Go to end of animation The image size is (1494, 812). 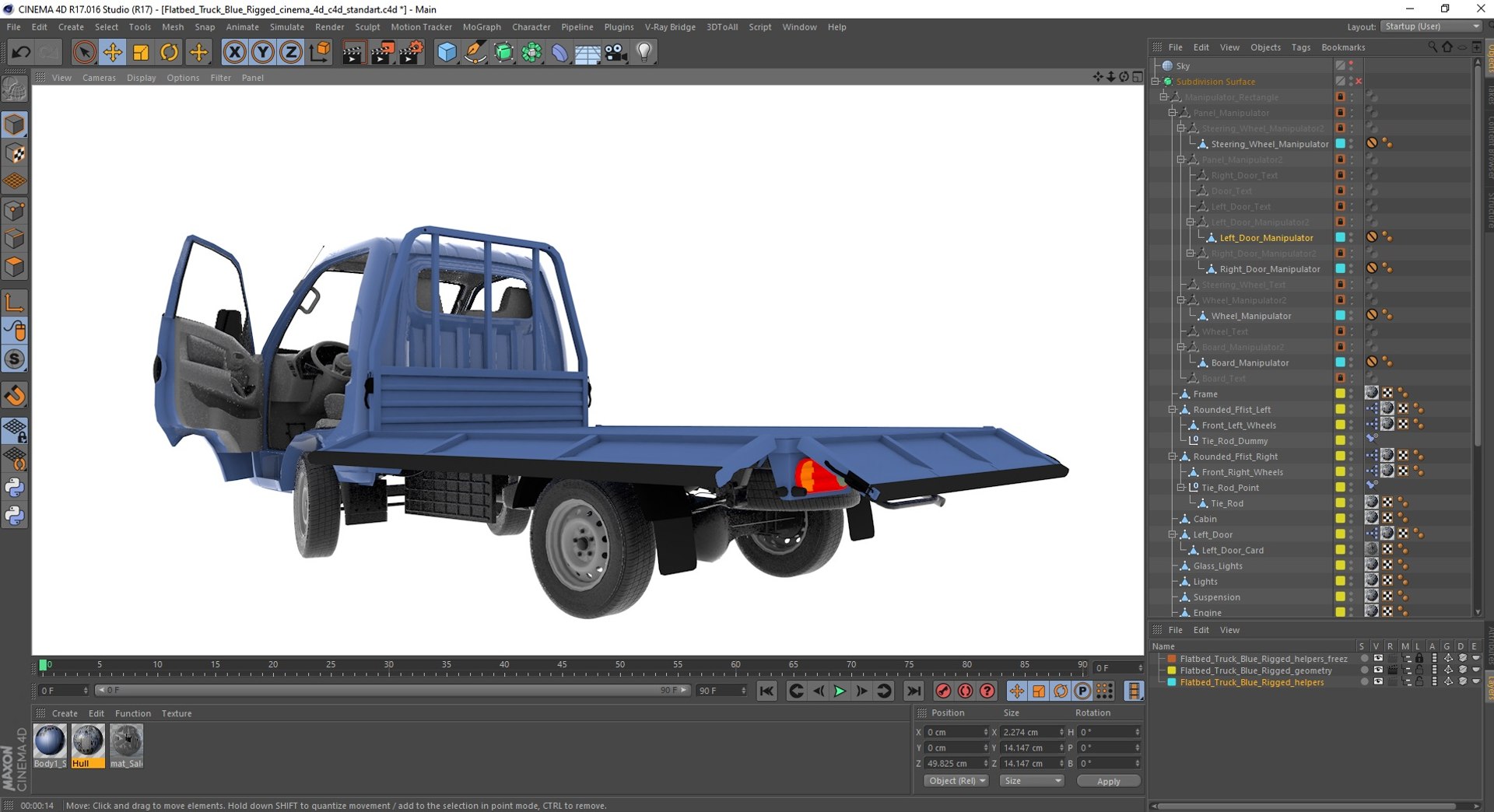coord(914,691)
